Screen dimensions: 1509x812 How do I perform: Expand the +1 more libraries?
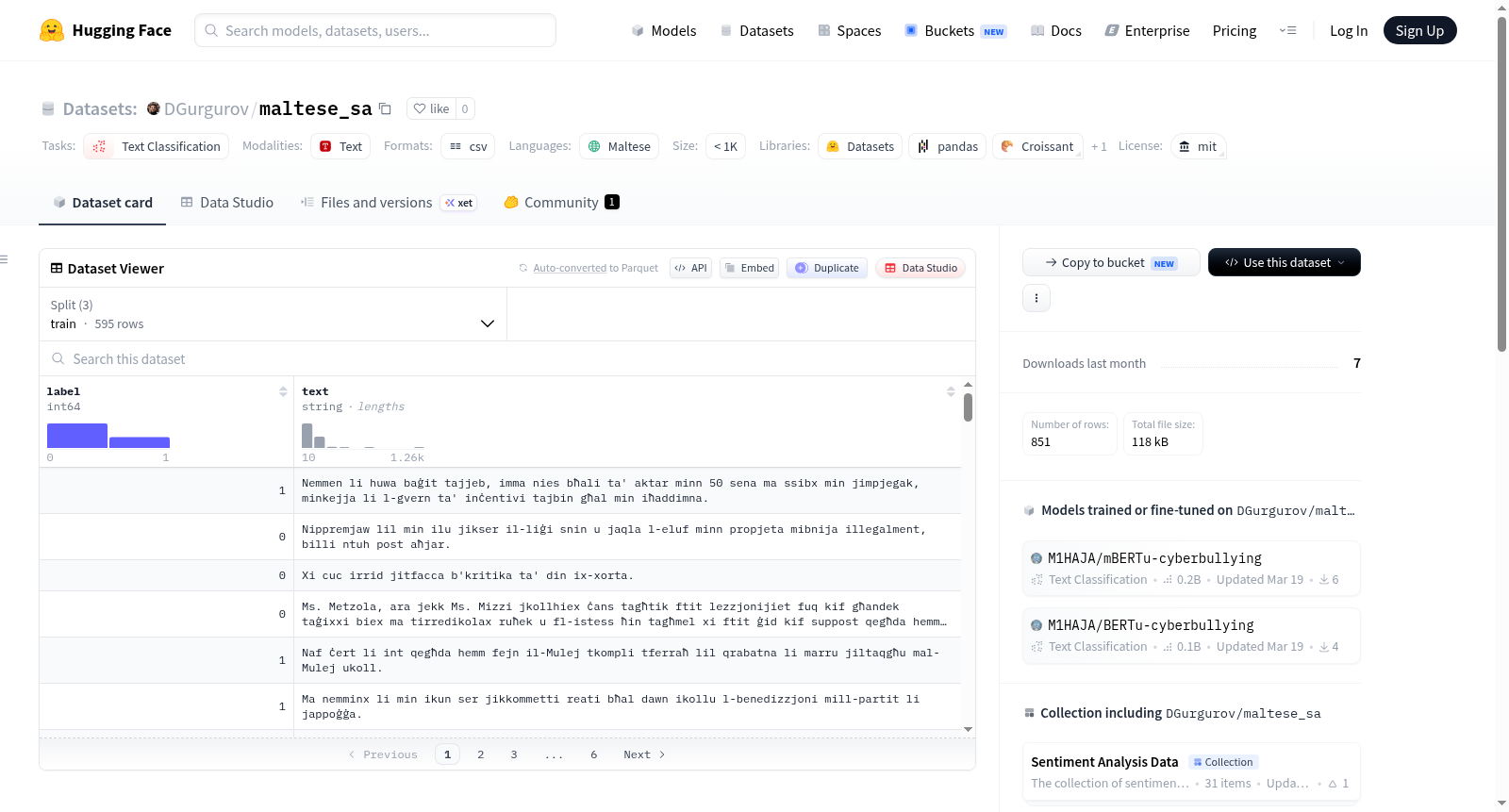[1099, 146]
